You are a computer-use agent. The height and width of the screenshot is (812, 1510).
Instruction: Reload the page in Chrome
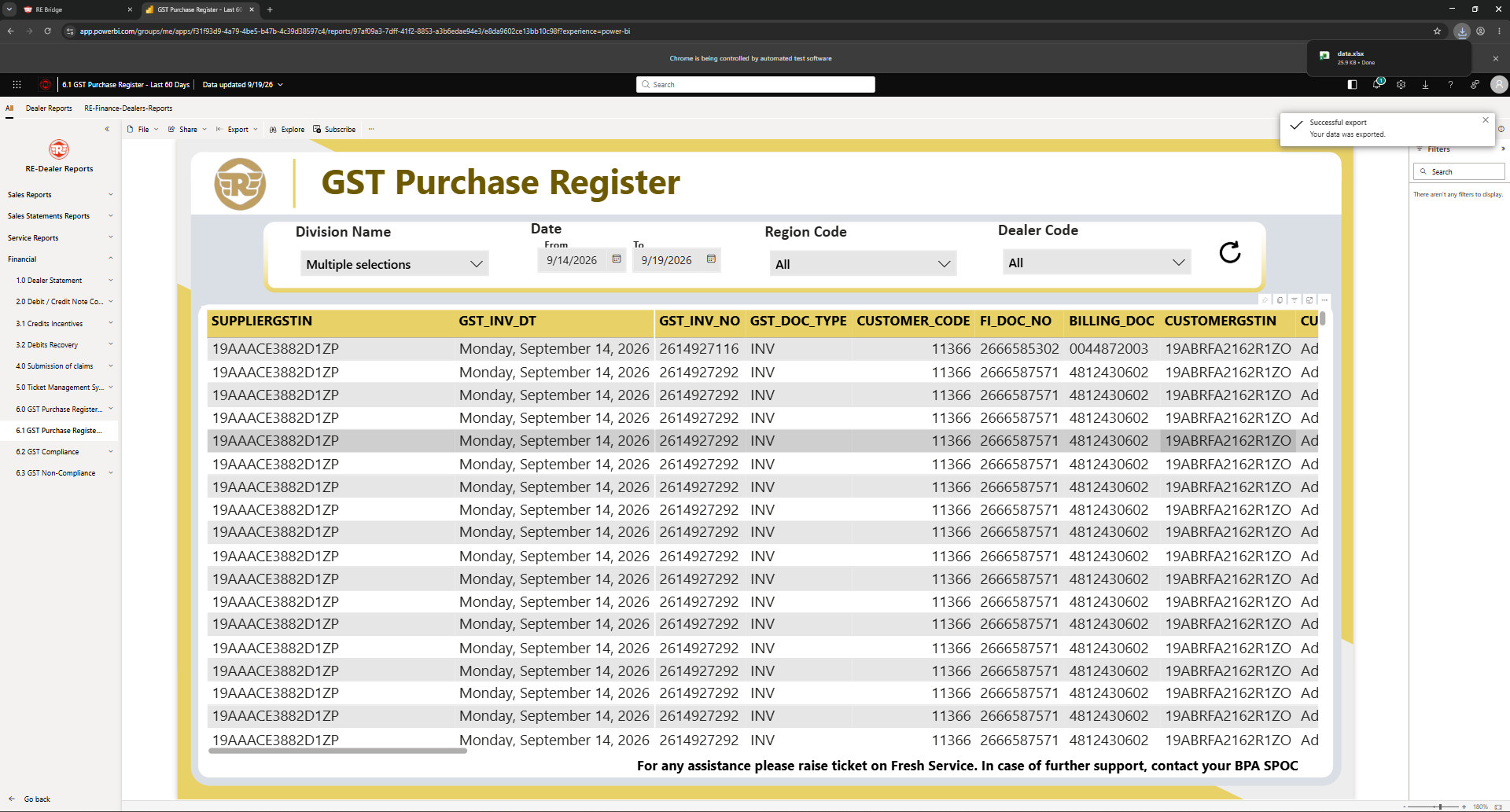(47, 31)
